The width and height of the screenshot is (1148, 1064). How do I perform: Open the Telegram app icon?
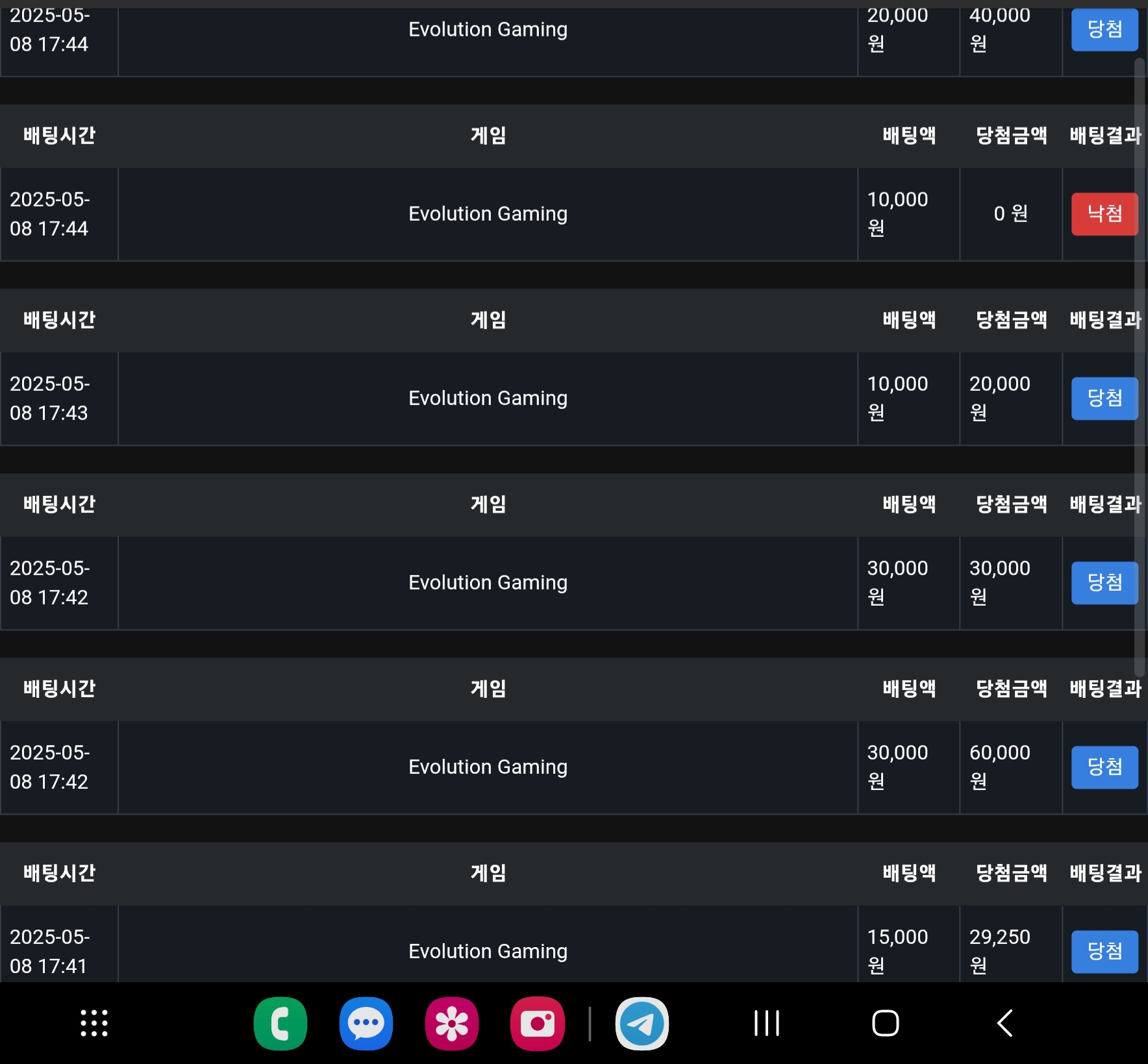tap(642, 1024)
